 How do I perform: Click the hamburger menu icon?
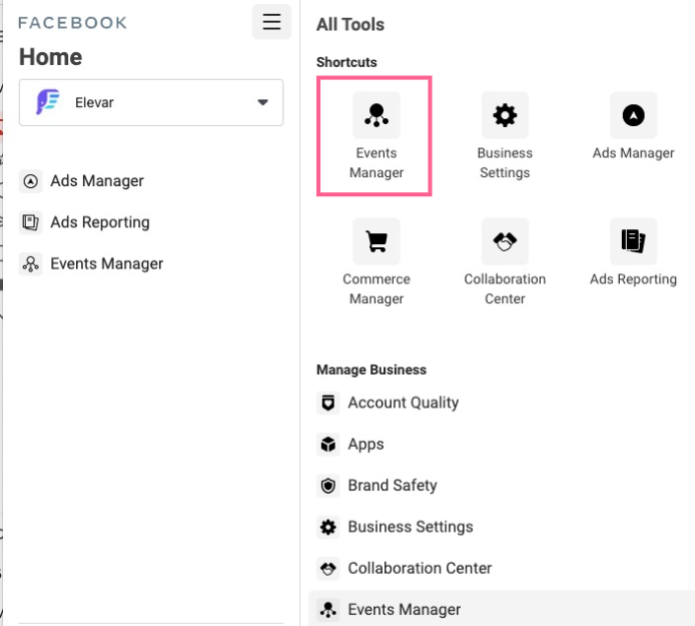[x=271, y=22]
